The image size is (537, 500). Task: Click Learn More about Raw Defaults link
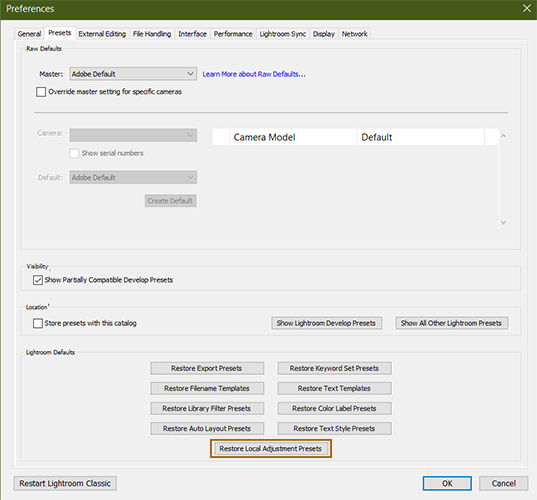click(254, 74)
